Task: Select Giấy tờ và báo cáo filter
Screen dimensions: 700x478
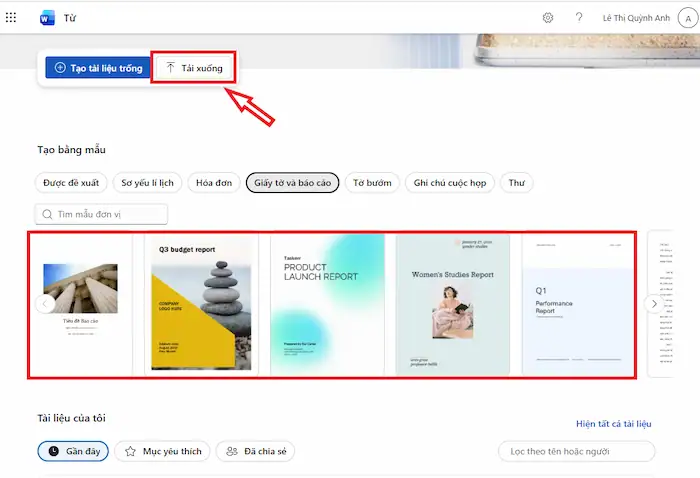Action: [x=292, y=183]
